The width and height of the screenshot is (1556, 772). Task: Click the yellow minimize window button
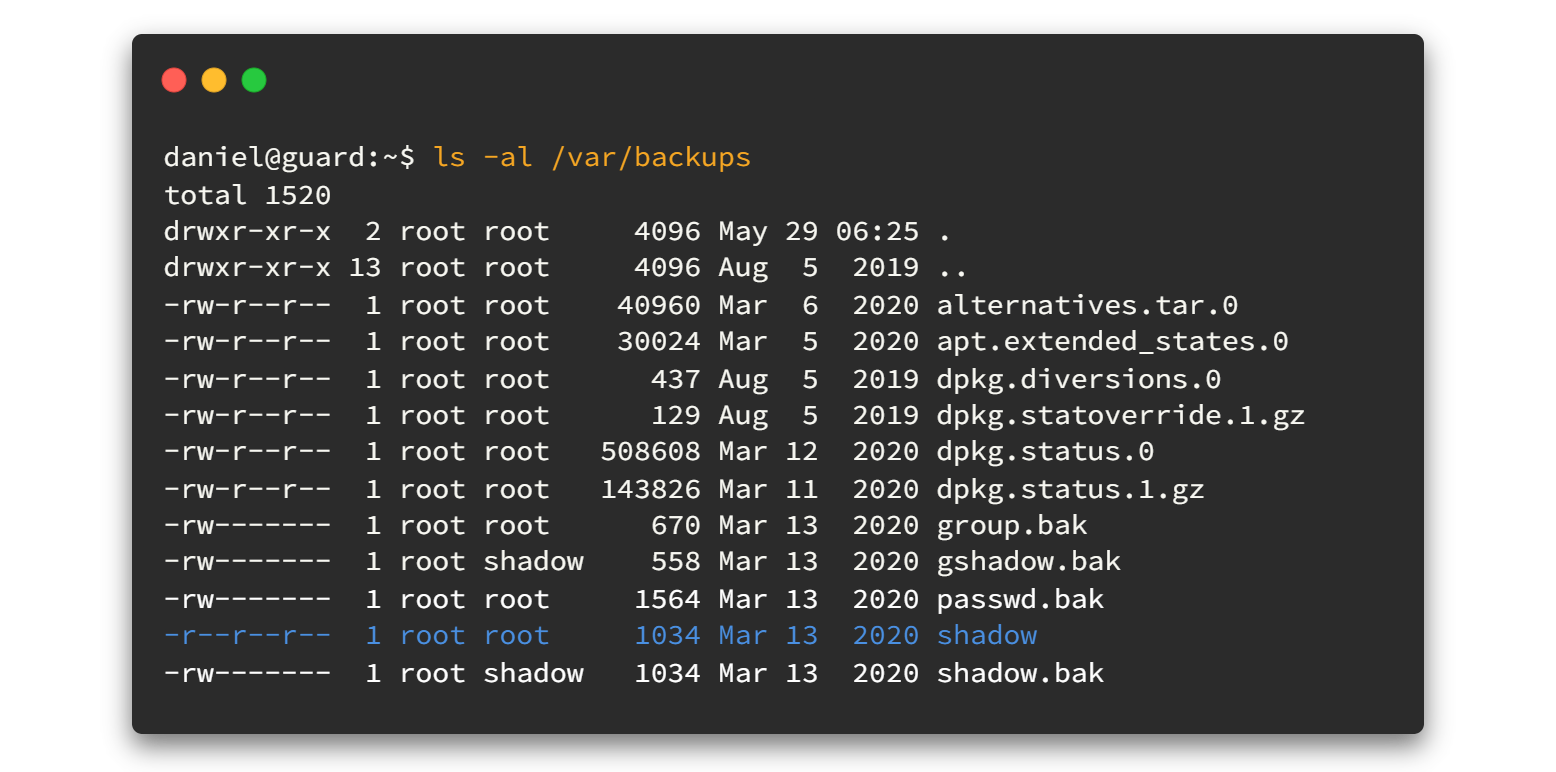pyautogui.click(x=214, y=80)
